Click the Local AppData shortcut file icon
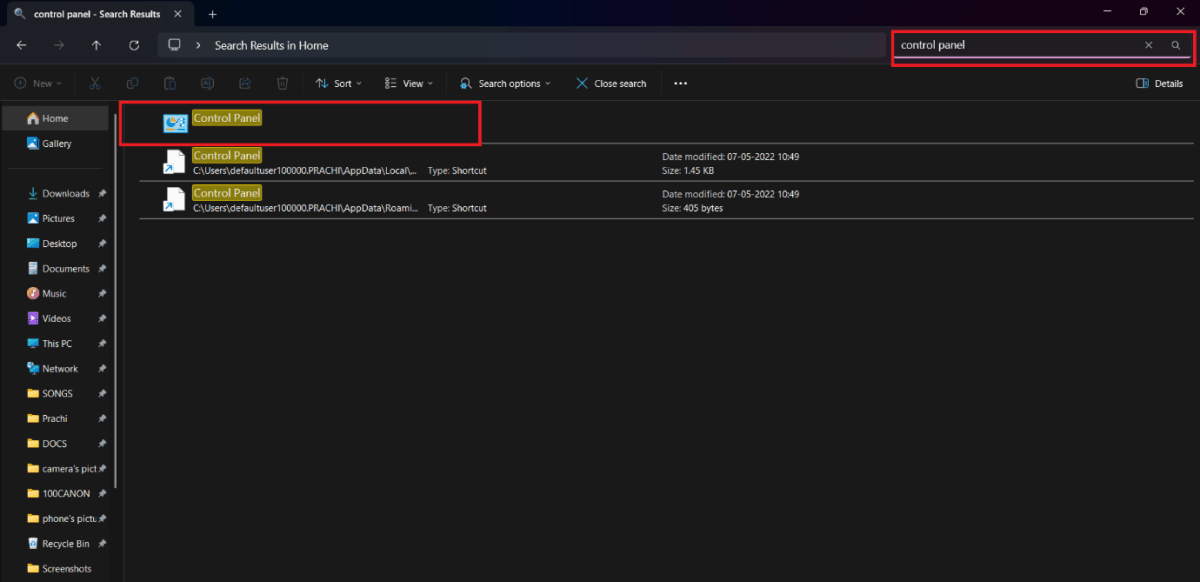 [x=175, y=162]
